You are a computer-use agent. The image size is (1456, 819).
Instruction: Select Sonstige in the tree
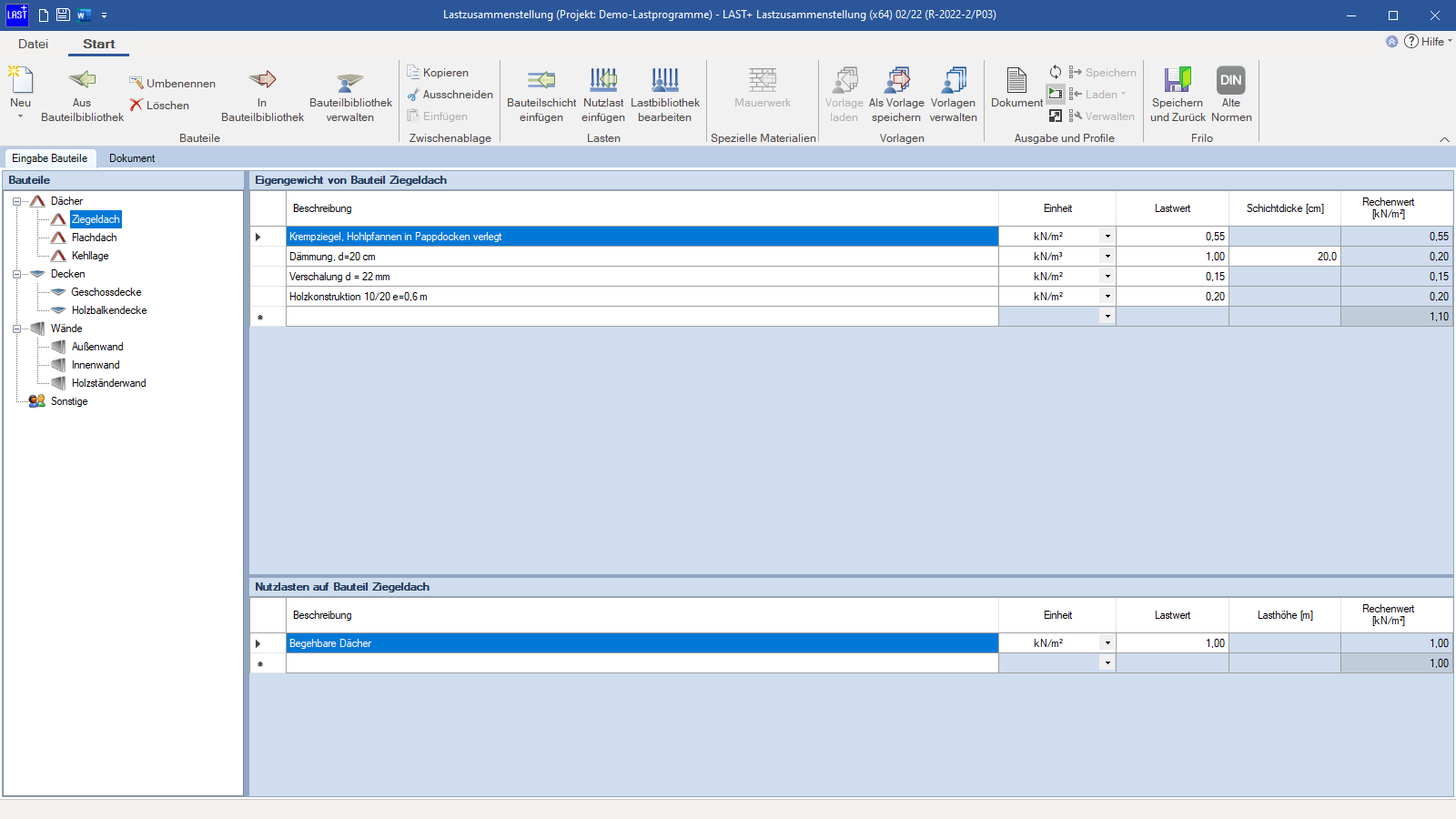[69, 401]
